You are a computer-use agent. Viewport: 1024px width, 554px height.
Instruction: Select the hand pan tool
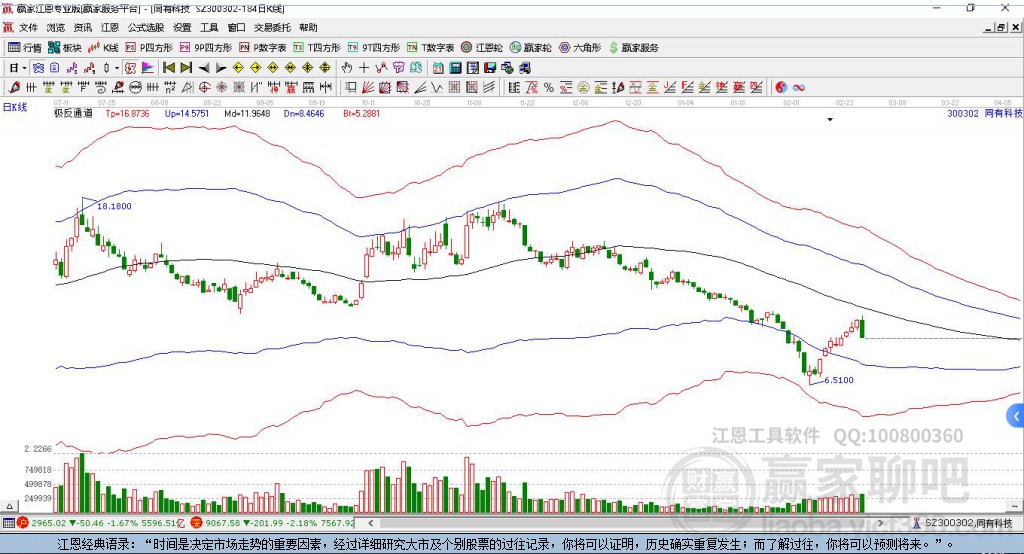(347, 68)
